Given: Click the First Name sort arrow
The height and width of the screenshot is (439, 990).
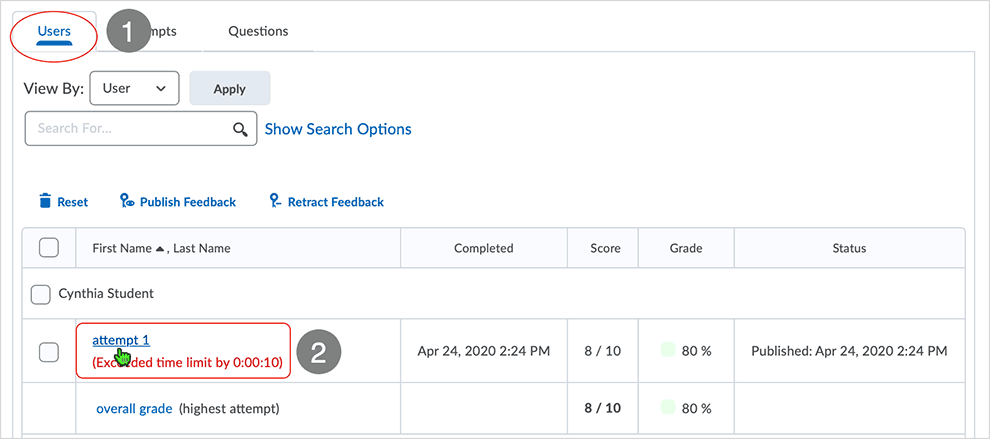Looking at the screenshot, I should click(x=160, y=249).
